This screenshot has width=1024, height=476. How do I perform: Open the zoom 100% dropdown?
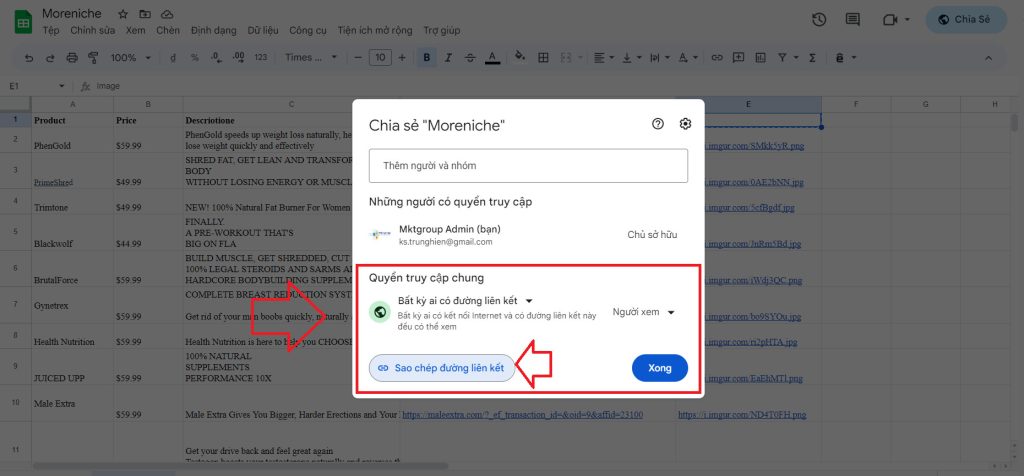point(130,58)
